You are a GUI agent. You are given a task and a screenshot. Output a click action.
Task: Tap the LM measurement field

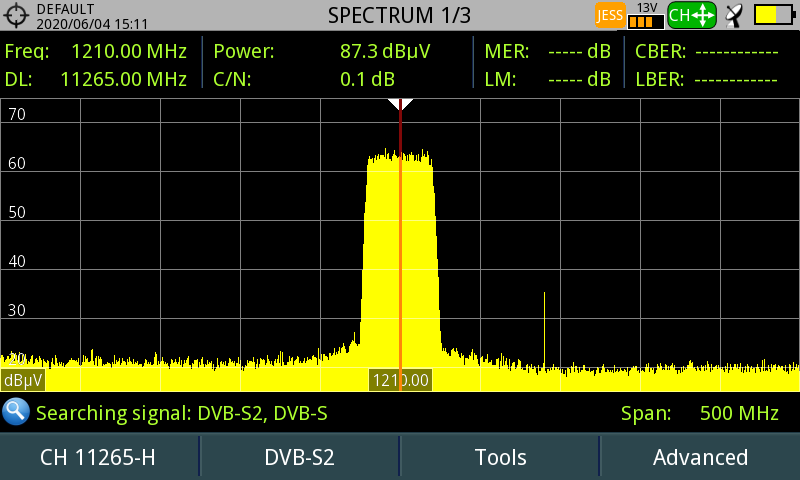(547, 80)
